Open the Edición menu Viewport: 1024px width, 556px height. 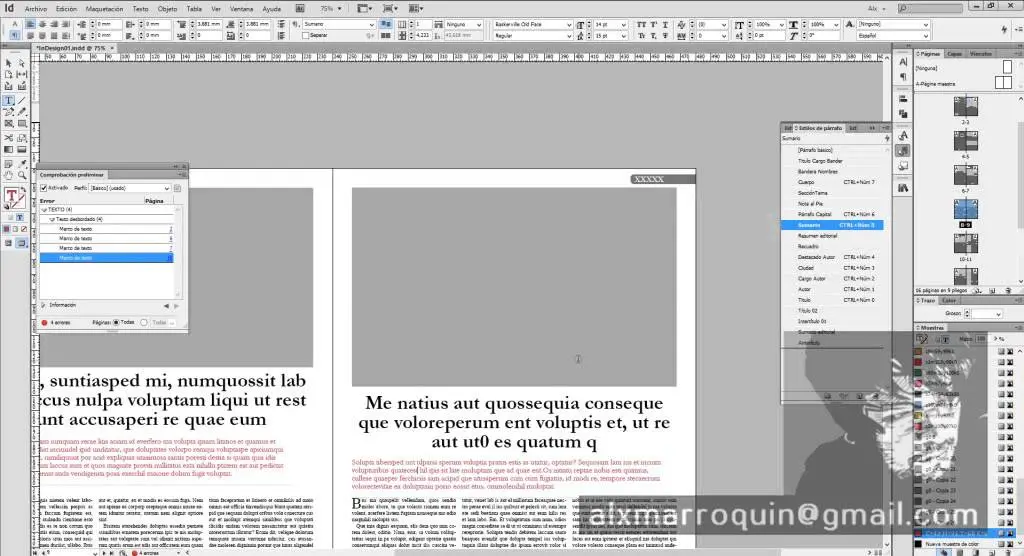point(66,9)
